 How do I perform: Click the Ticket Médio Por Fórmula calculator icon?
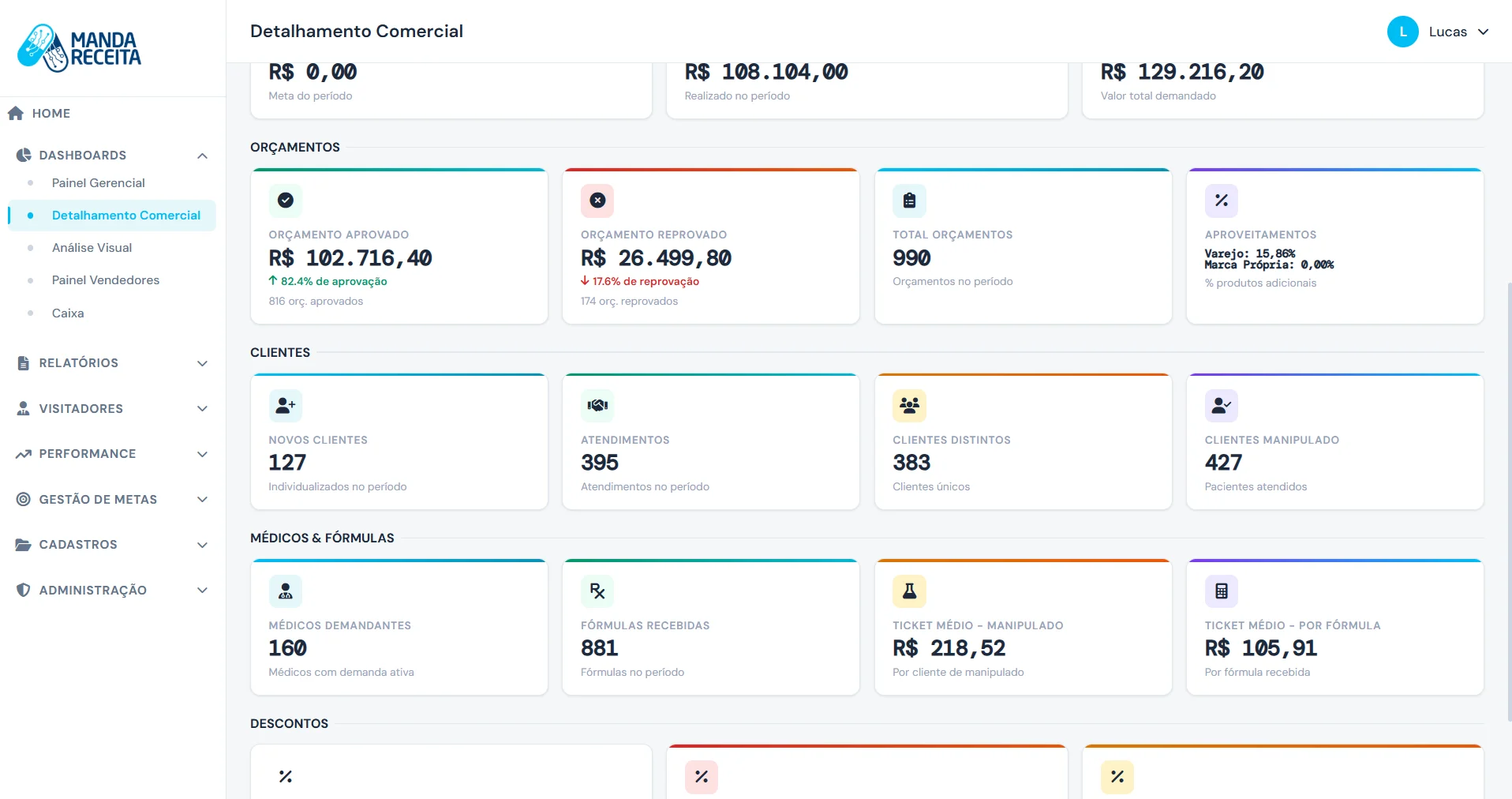coord(1222,591)
